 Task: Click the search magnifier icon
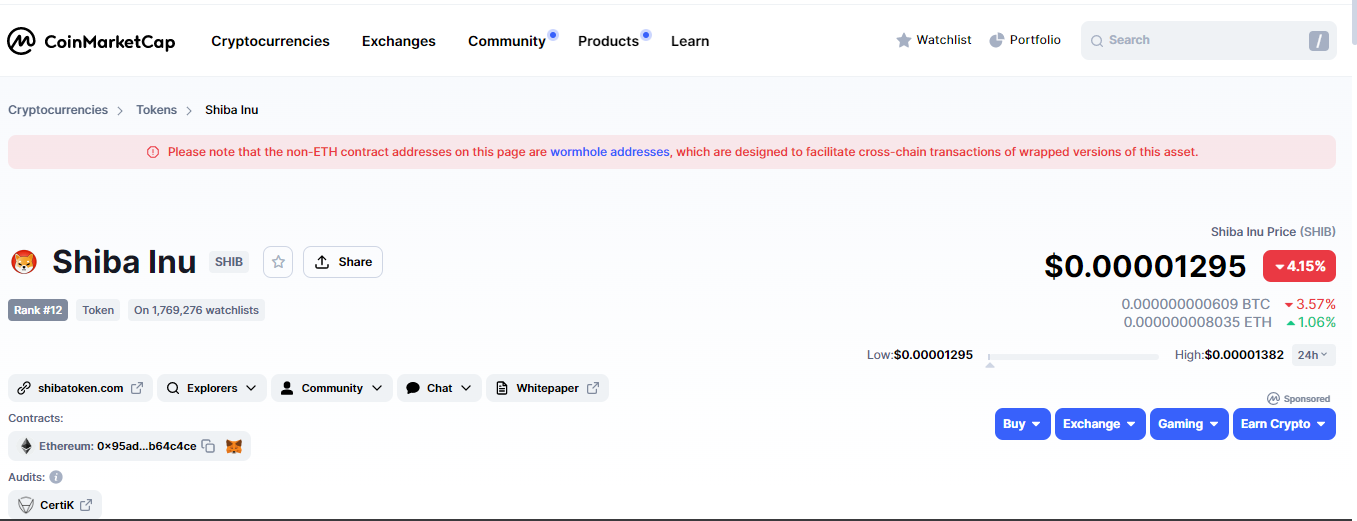[1097, 41]
